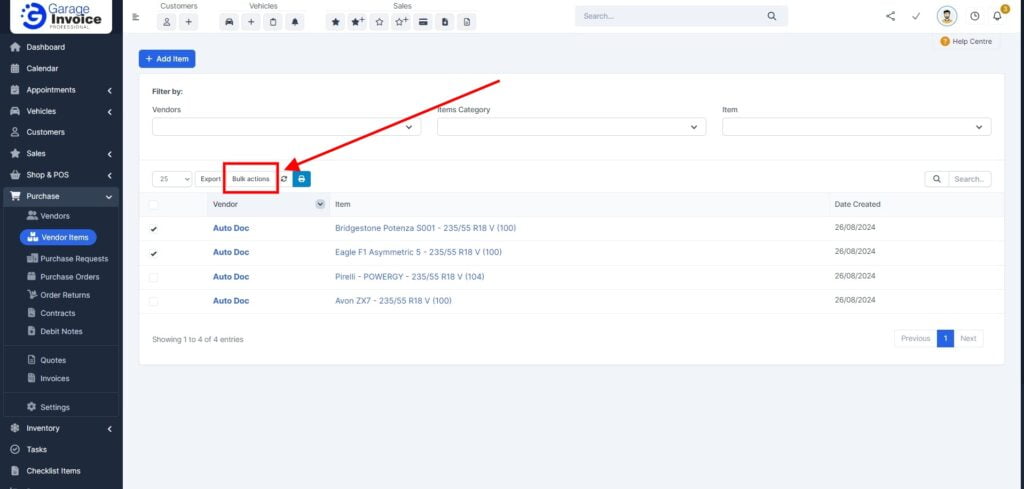This screenshot has width=1024, height=489.
Task: Open the clock timer icon in header
Action: 974,16
